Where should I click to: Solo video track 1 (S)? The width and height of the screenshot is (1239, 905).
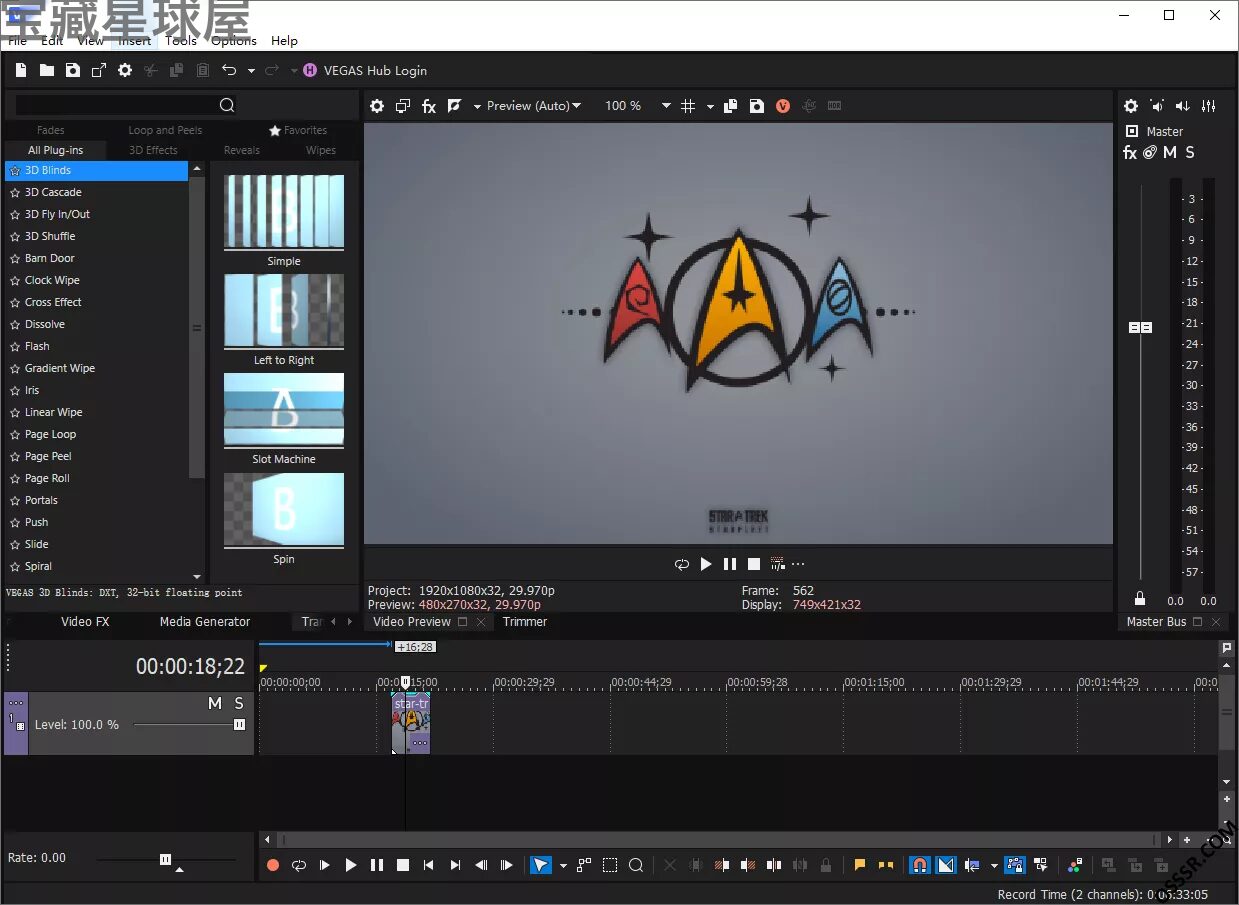(239, 703)
